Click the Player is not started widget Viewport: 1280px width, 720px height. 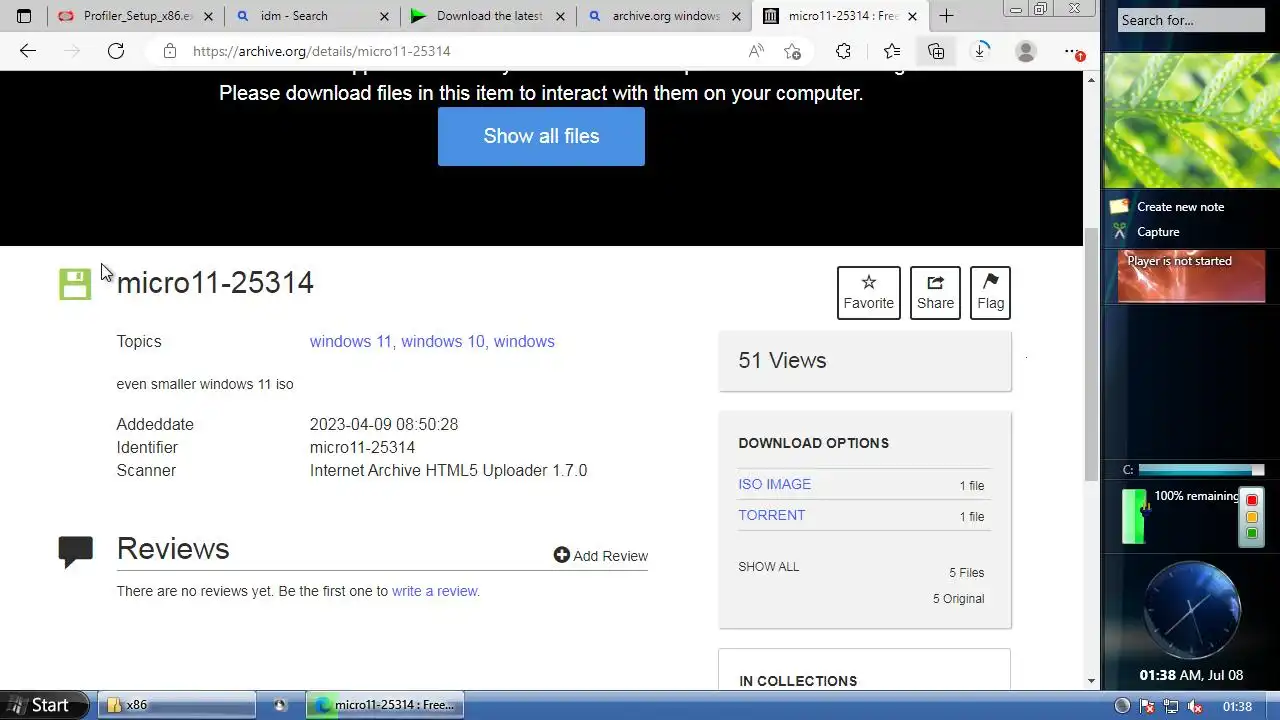pyautogui.click(x=1191, y=276)
